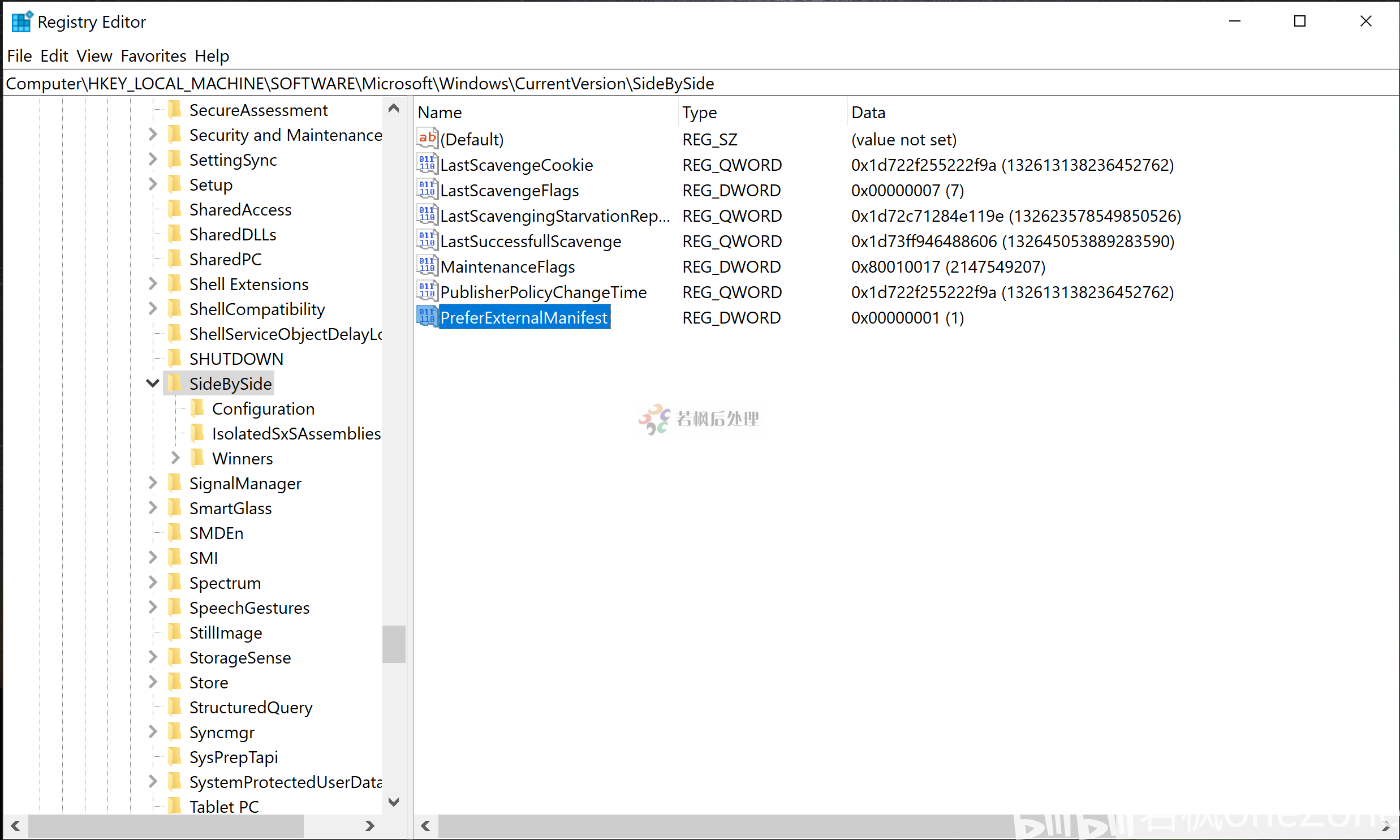Click the SMDEn folder icon
The image size is (1400, 840).
coord(175,533)
